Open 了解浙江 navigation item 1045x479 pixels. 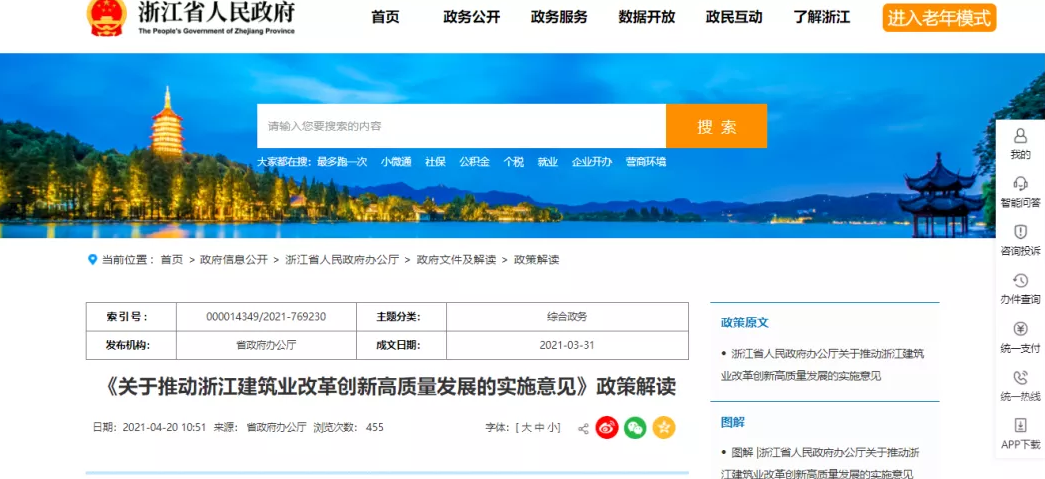pos(821,17)
